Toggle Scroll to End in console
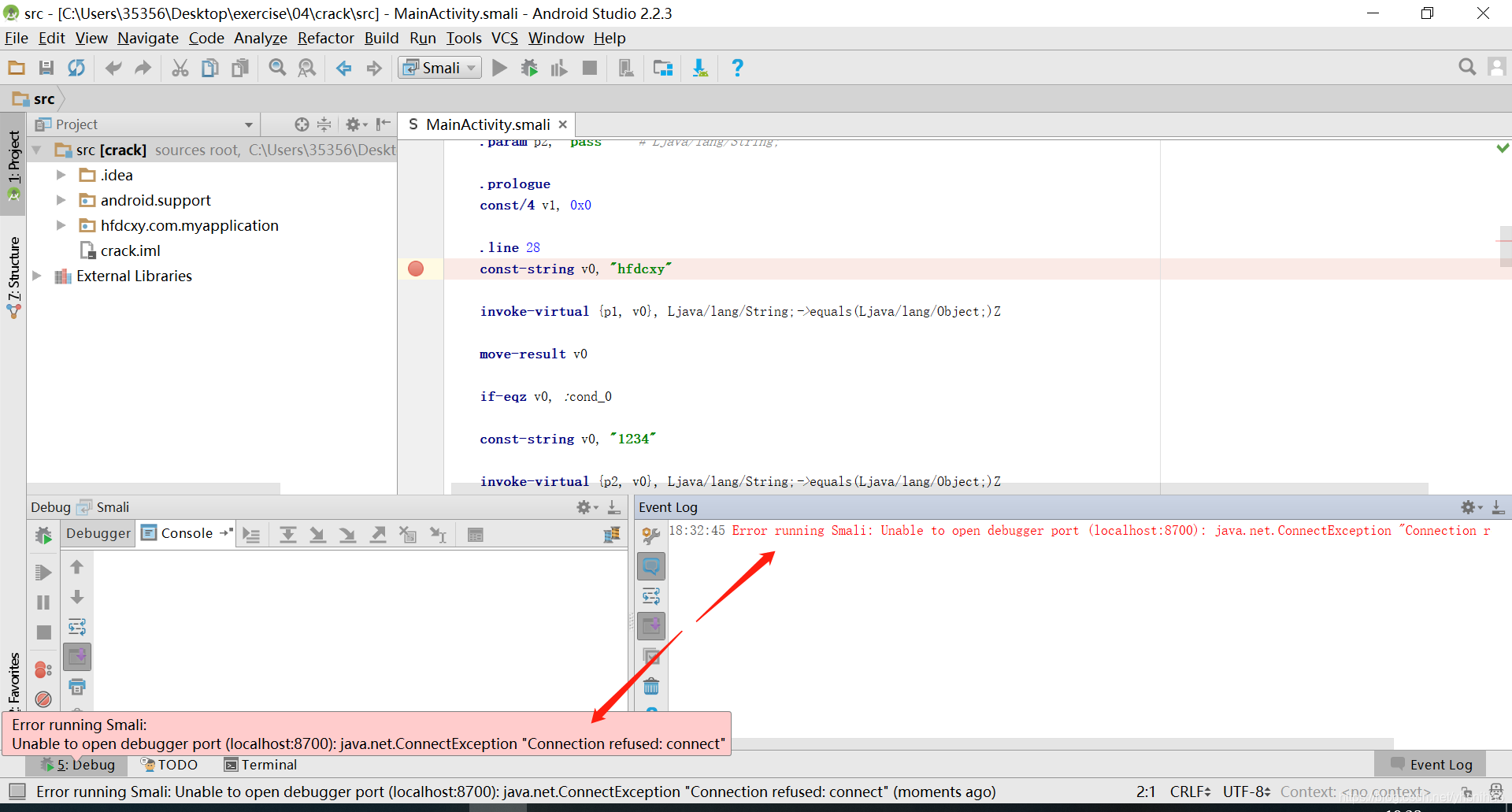The height and width of the screenshot is (812, 1512). (x=77, y=656)
